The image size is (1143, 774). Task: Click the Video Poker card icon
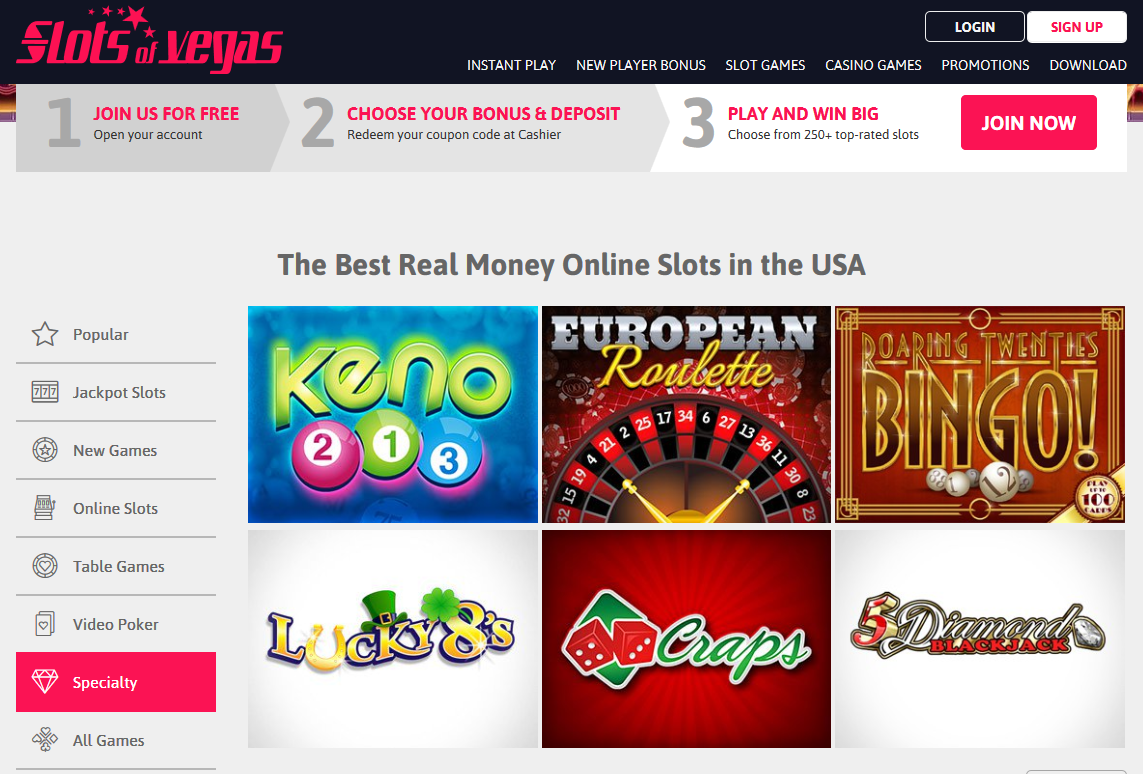(x=44, y=624)
